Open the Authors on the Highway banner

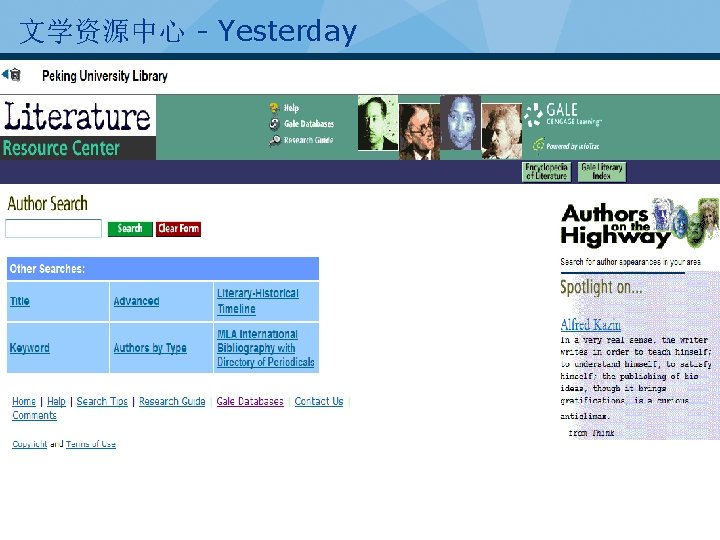(x=640, y=225)
